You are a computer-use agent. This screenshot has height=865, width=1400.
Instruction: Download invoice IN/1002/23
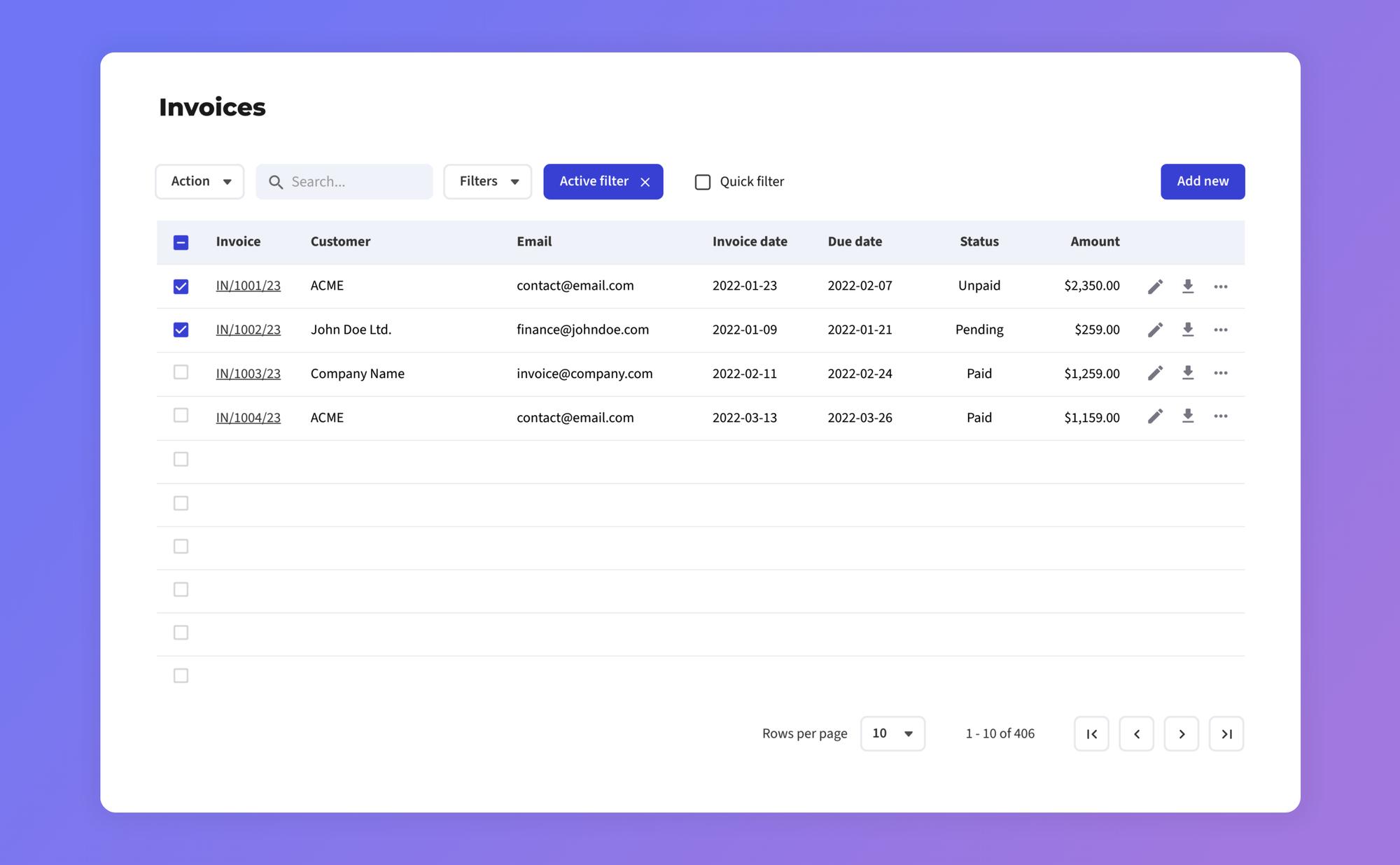tap(1188, 330)
